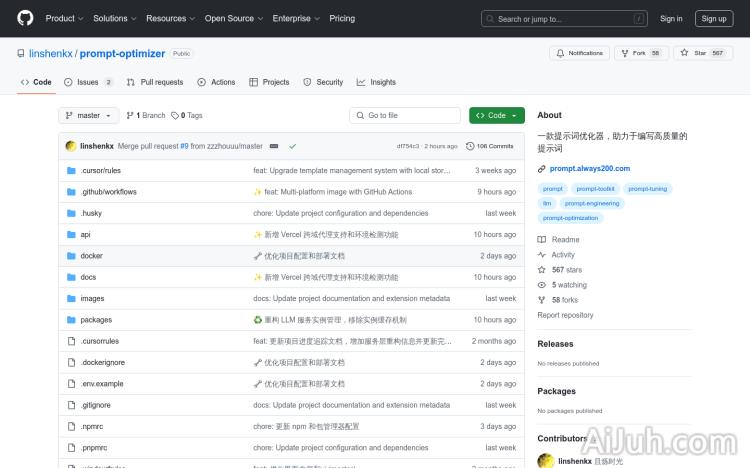Click the Activity pulse icon

[542, 255]
